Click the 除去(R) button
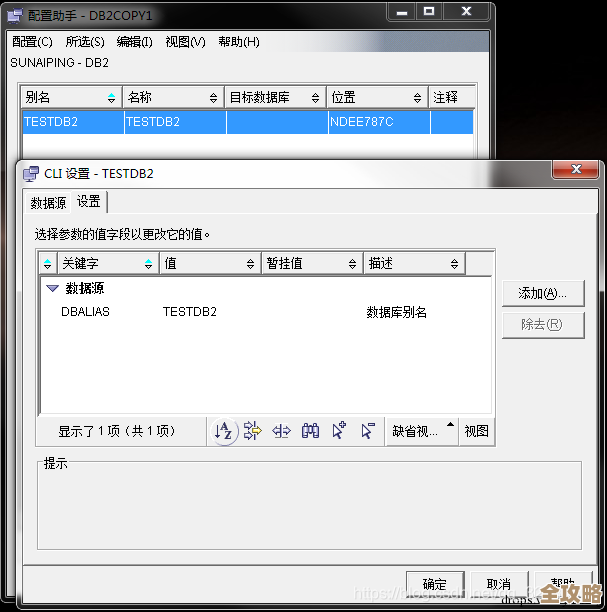Viewport: 607px width, 612px height. (x=543, y=325)
